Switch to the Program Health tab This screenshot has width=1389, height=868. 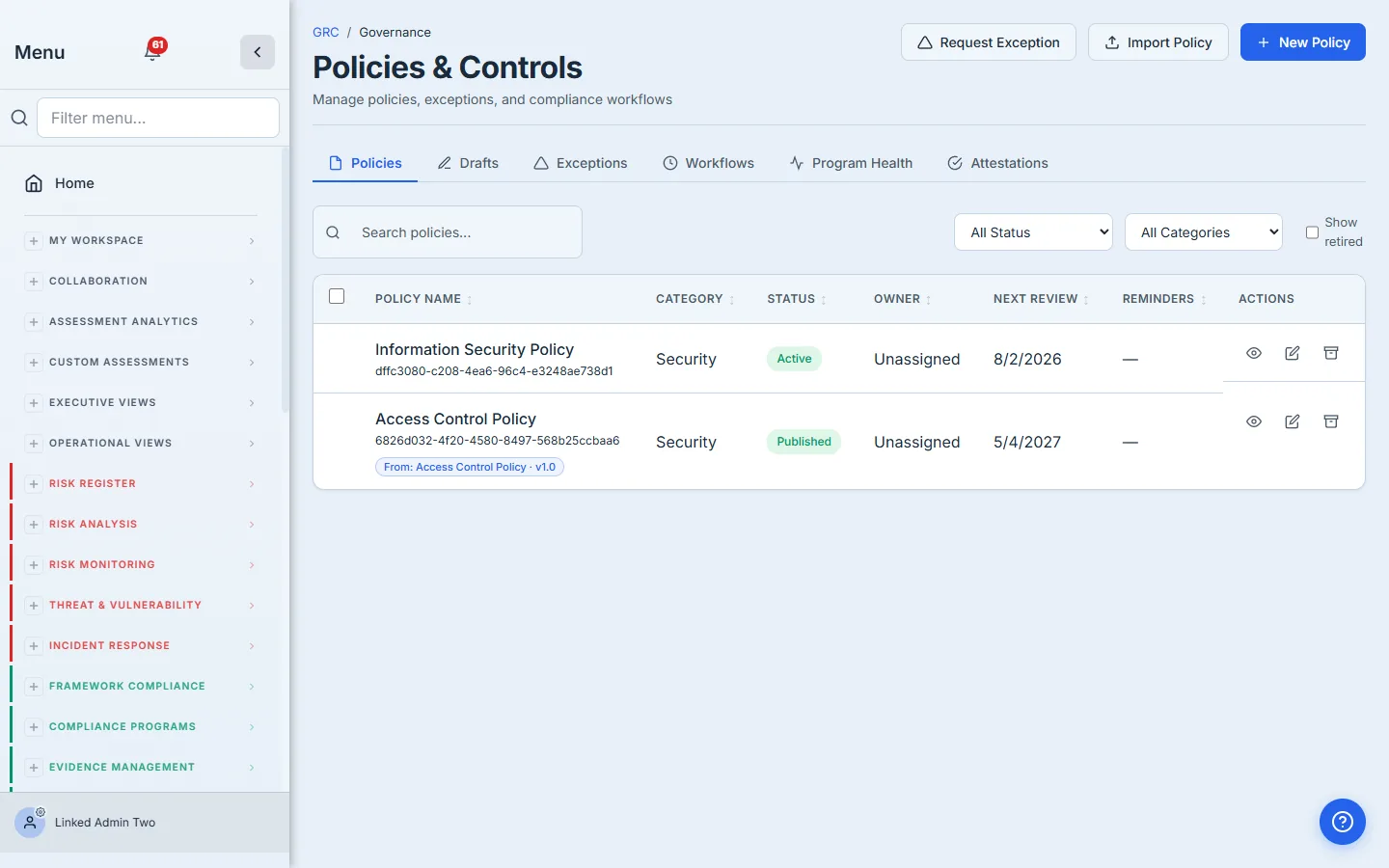(x=851, y=163)
